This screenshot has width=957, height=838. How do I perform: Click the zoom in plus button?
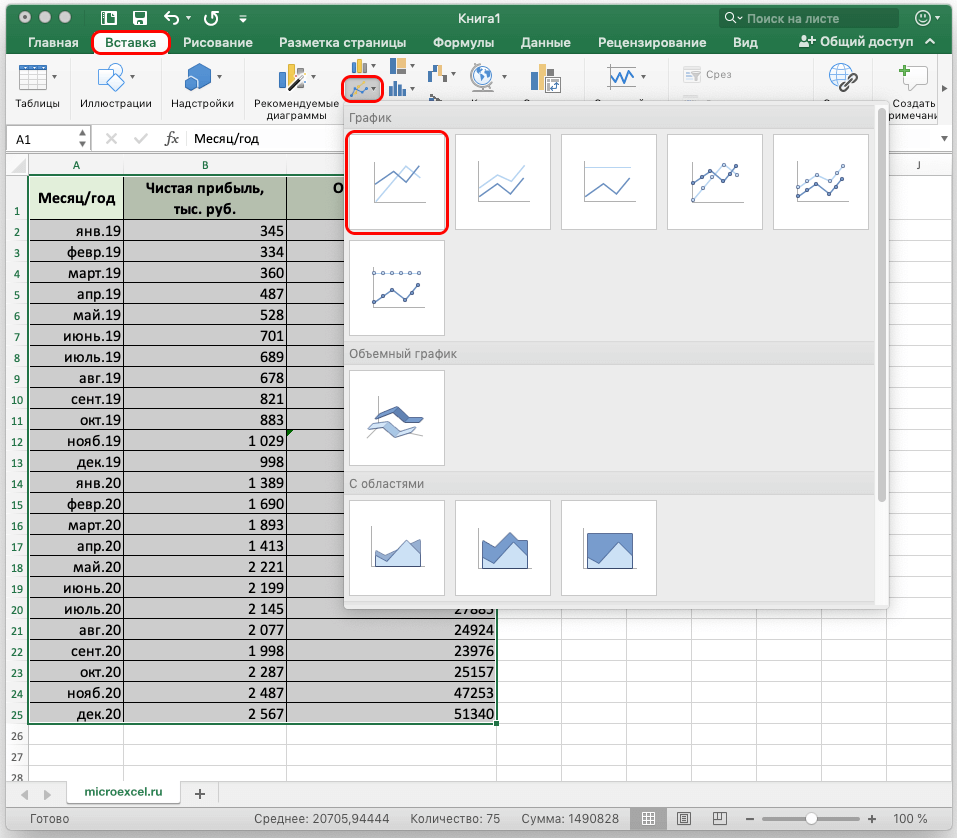point(872,819)
